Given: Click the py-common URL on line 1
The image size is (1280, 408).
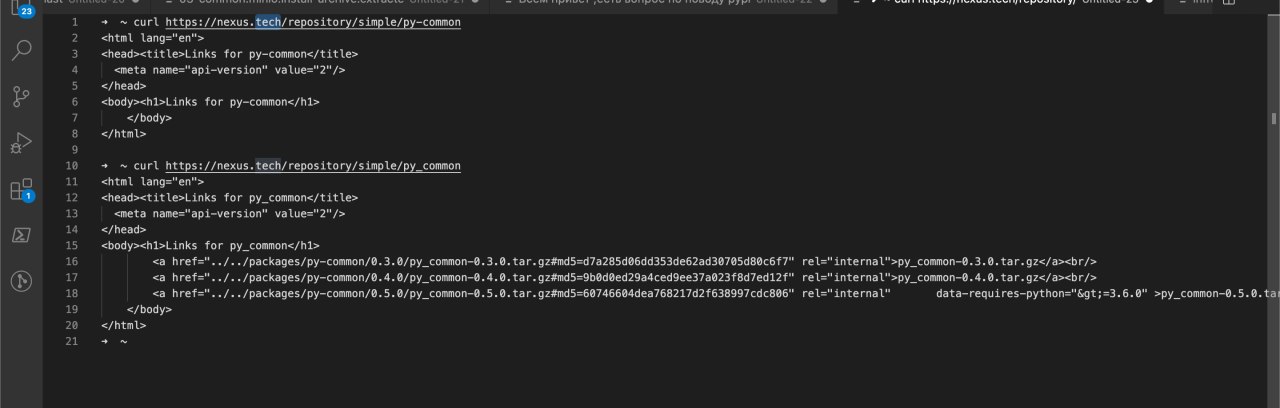Looking at the screenshot, I should coord(313,22).
